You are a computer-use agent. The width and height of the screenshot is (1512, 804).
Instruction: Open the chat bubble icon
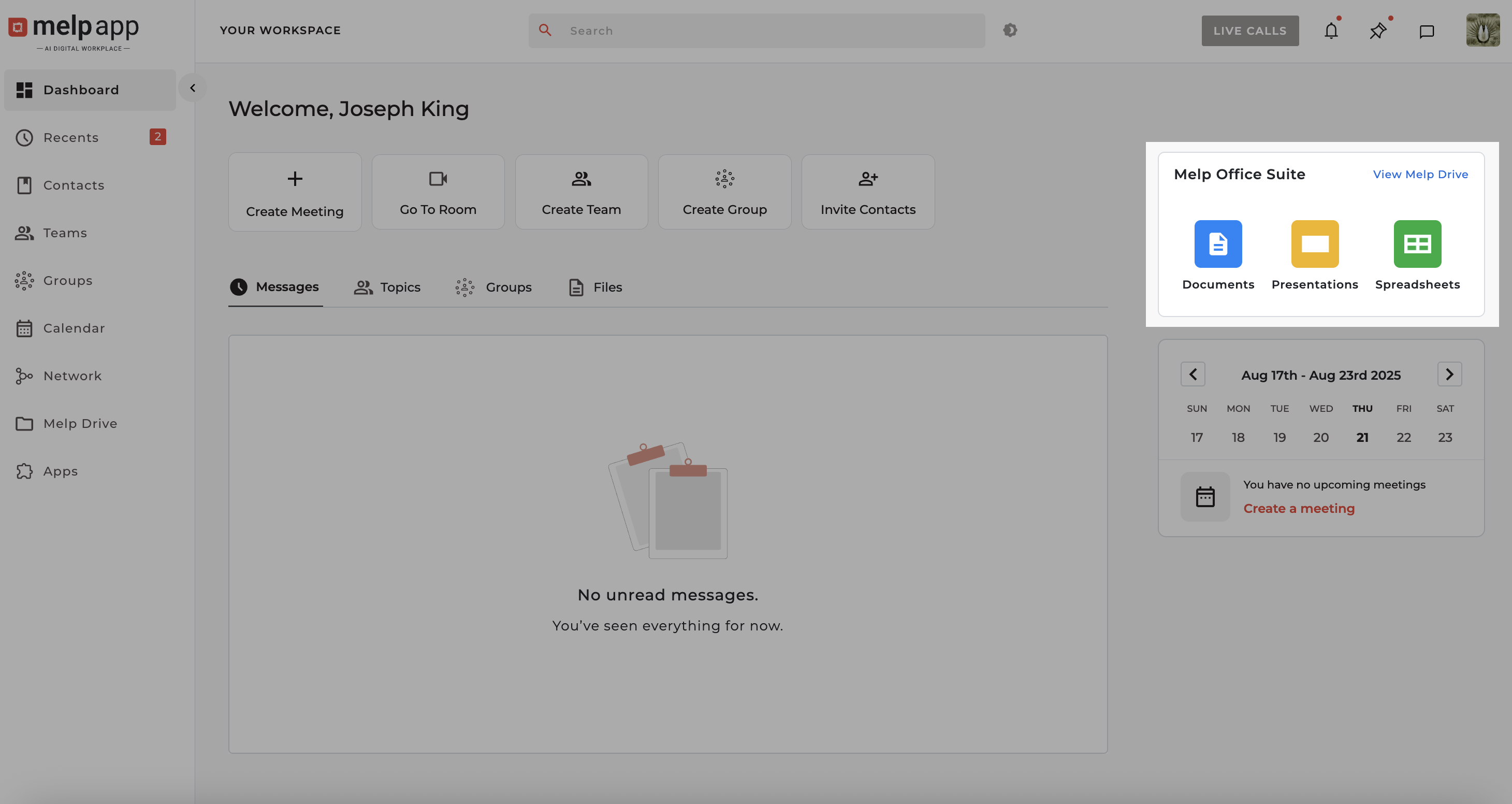(1427, 31)
